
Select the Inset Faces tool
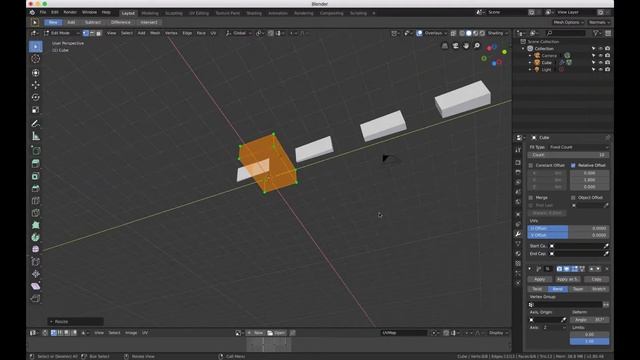click(x=36, y=176)
